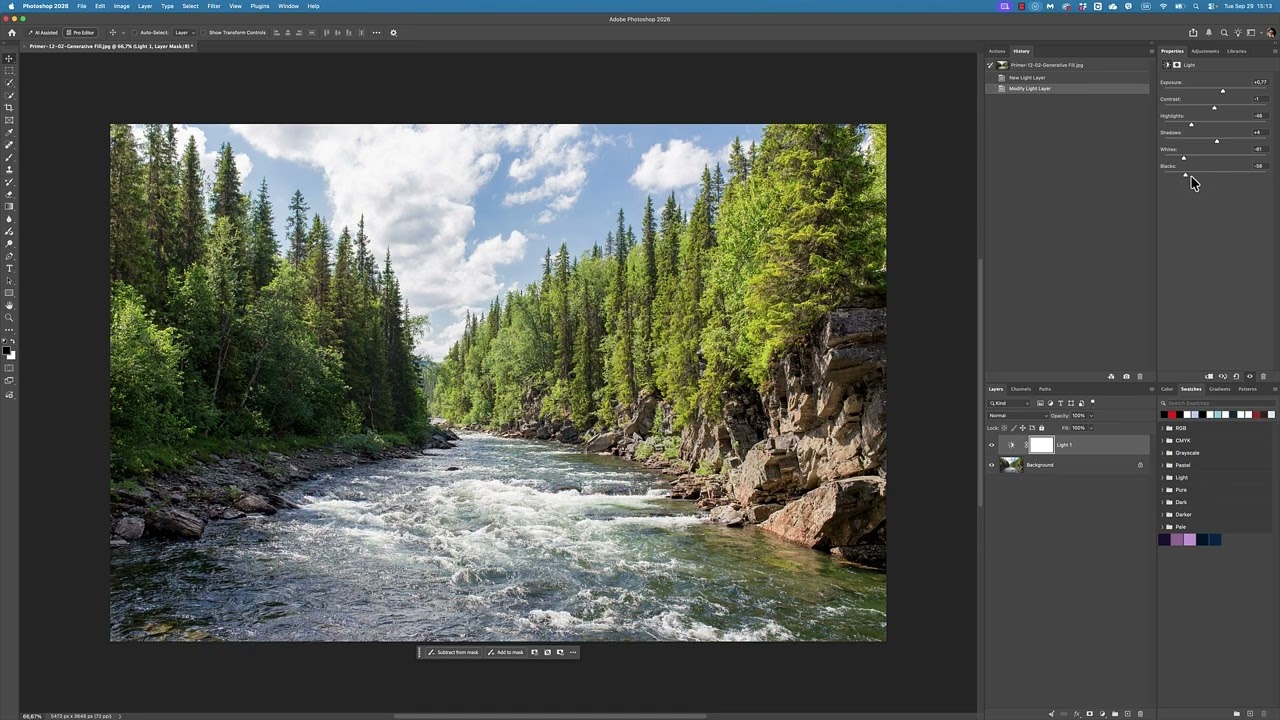The height and width of the screenshot is (720, 1280).
Task: Add a layer mask from Layers panel footer
Action: pyautogui.click(x=1089, y=714)
